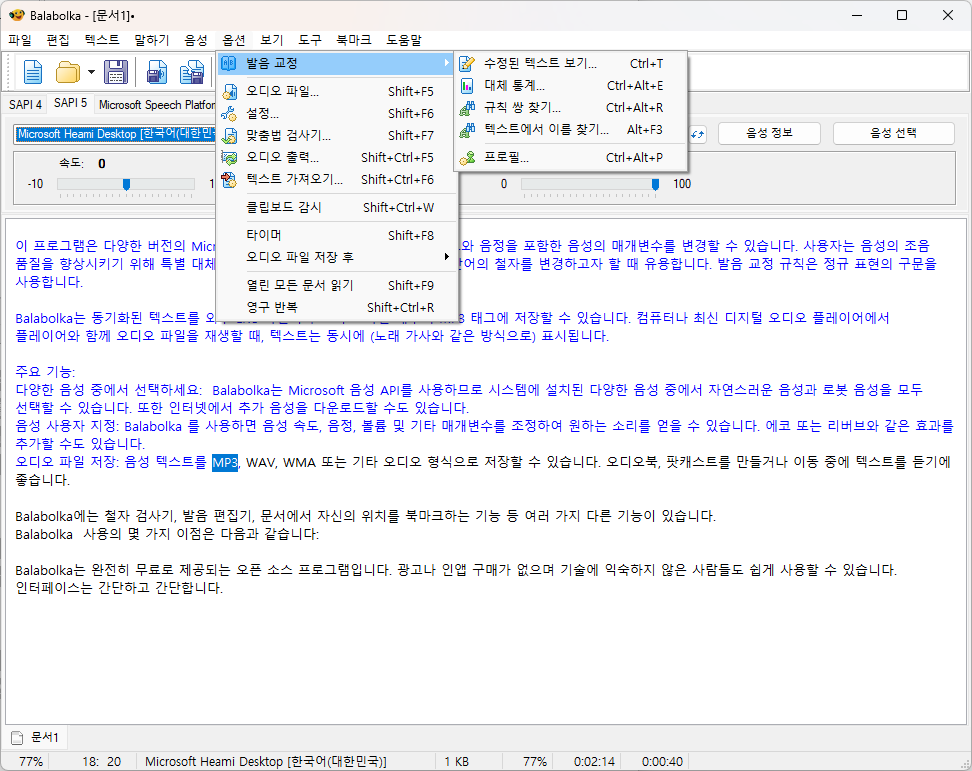Click the 음성 정보 button
The image size is (972, 771).
[x=769, y=133]
